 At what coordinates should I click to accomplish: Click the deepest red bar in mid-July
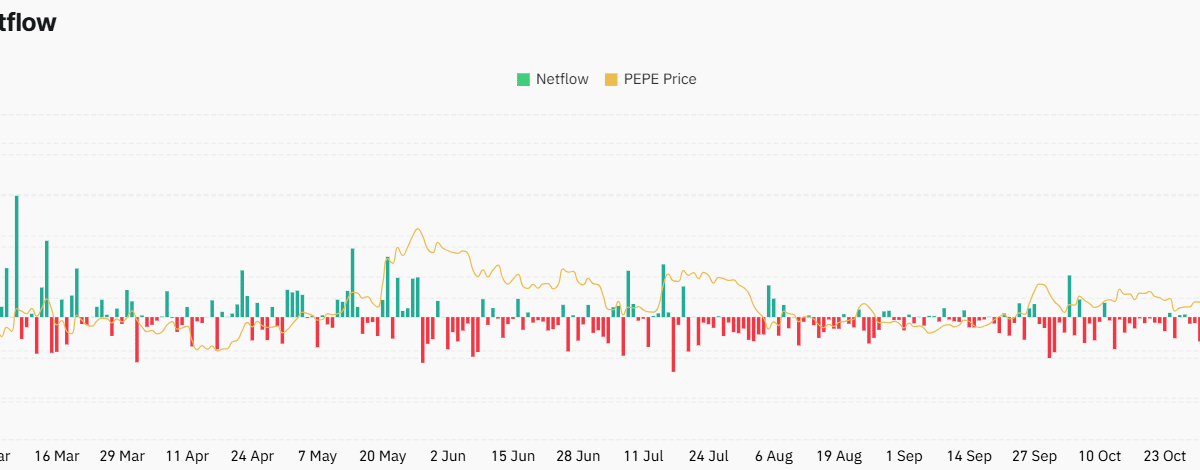673,344
